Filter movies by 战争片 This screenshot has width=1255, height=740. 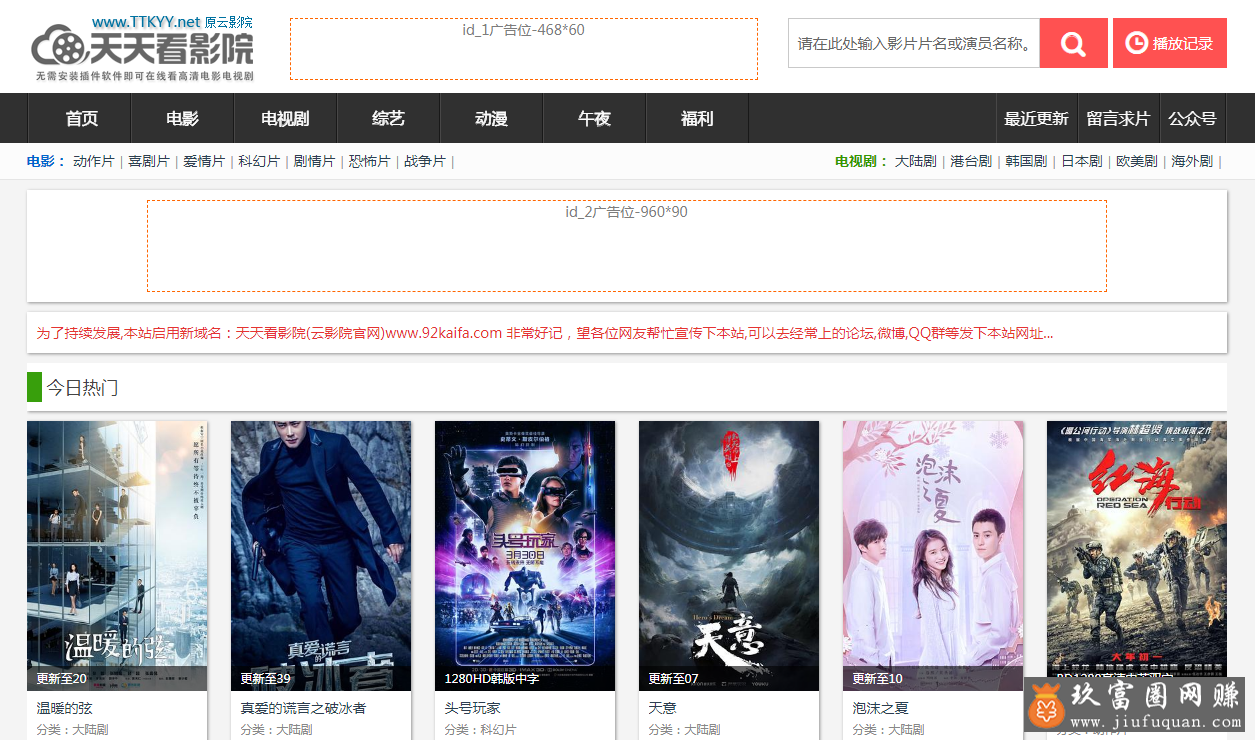(x=425, y=161)
